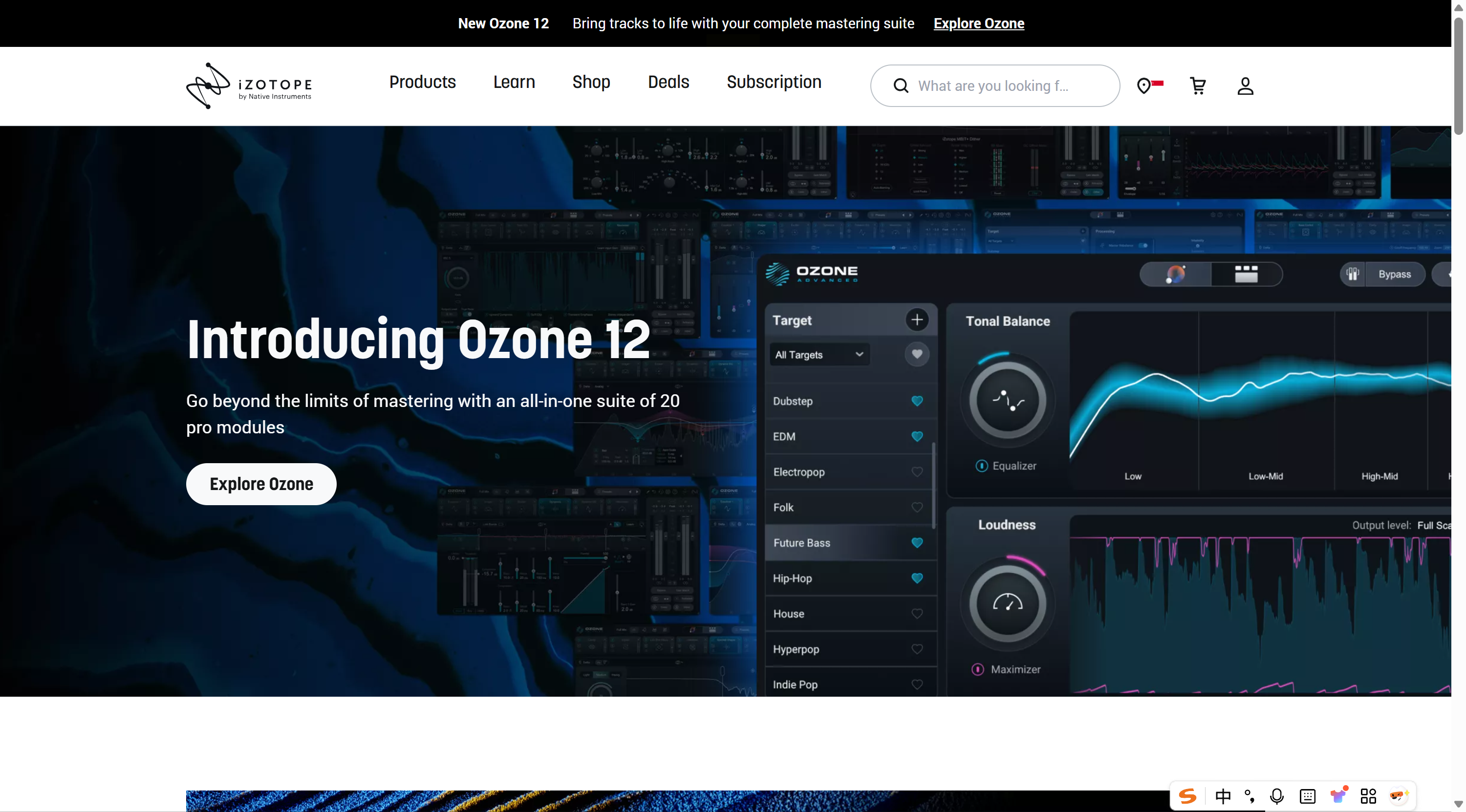The height and width of the screenshot is (812, 1466).
Task: Select the EDM target row
Action: point(851,436)
